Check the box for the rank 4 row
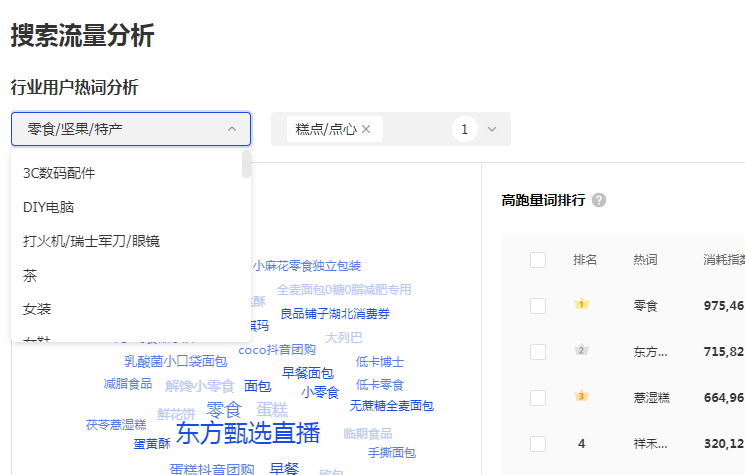745x475 pixels. [x=538, y=444]
